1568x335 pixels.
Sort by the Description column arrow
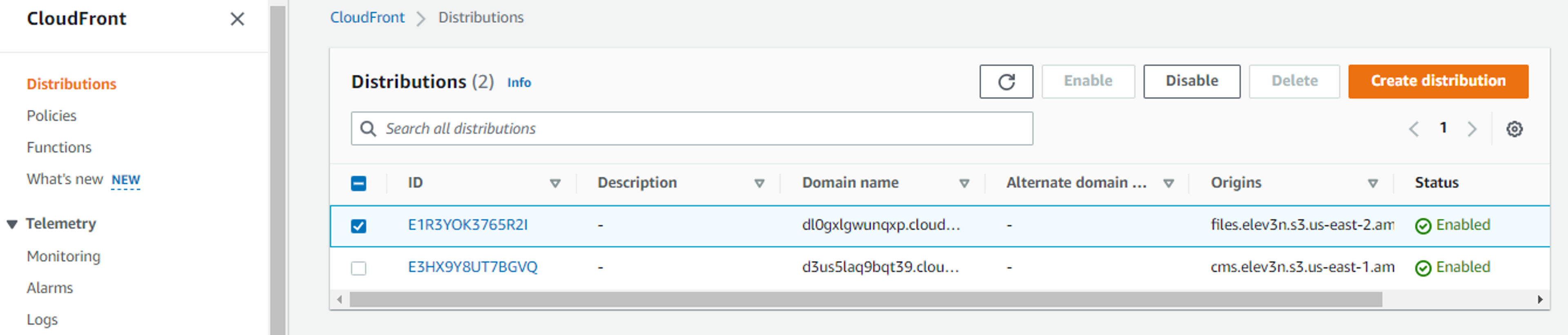(759, 183)
